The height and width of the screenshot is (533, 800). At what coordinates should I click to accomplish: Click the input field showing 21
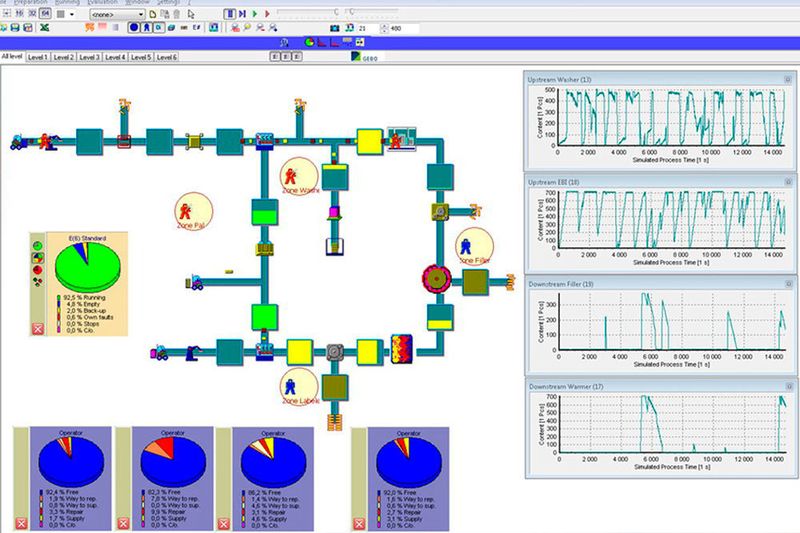coord(367,29)
